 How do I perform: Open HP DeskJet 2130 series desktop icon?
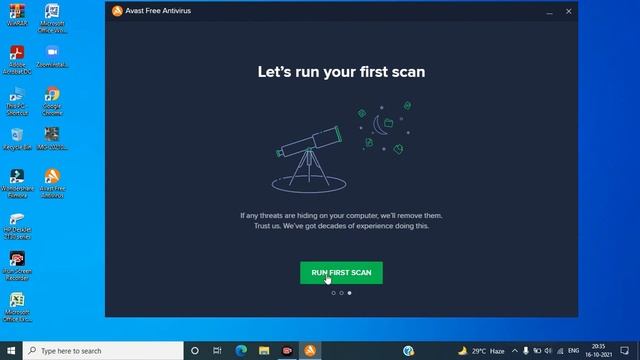tap(17, 226)
